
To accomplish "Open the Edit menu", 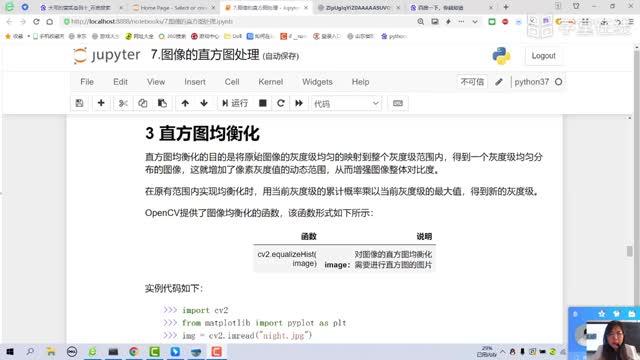I will (x=120, y=82).
